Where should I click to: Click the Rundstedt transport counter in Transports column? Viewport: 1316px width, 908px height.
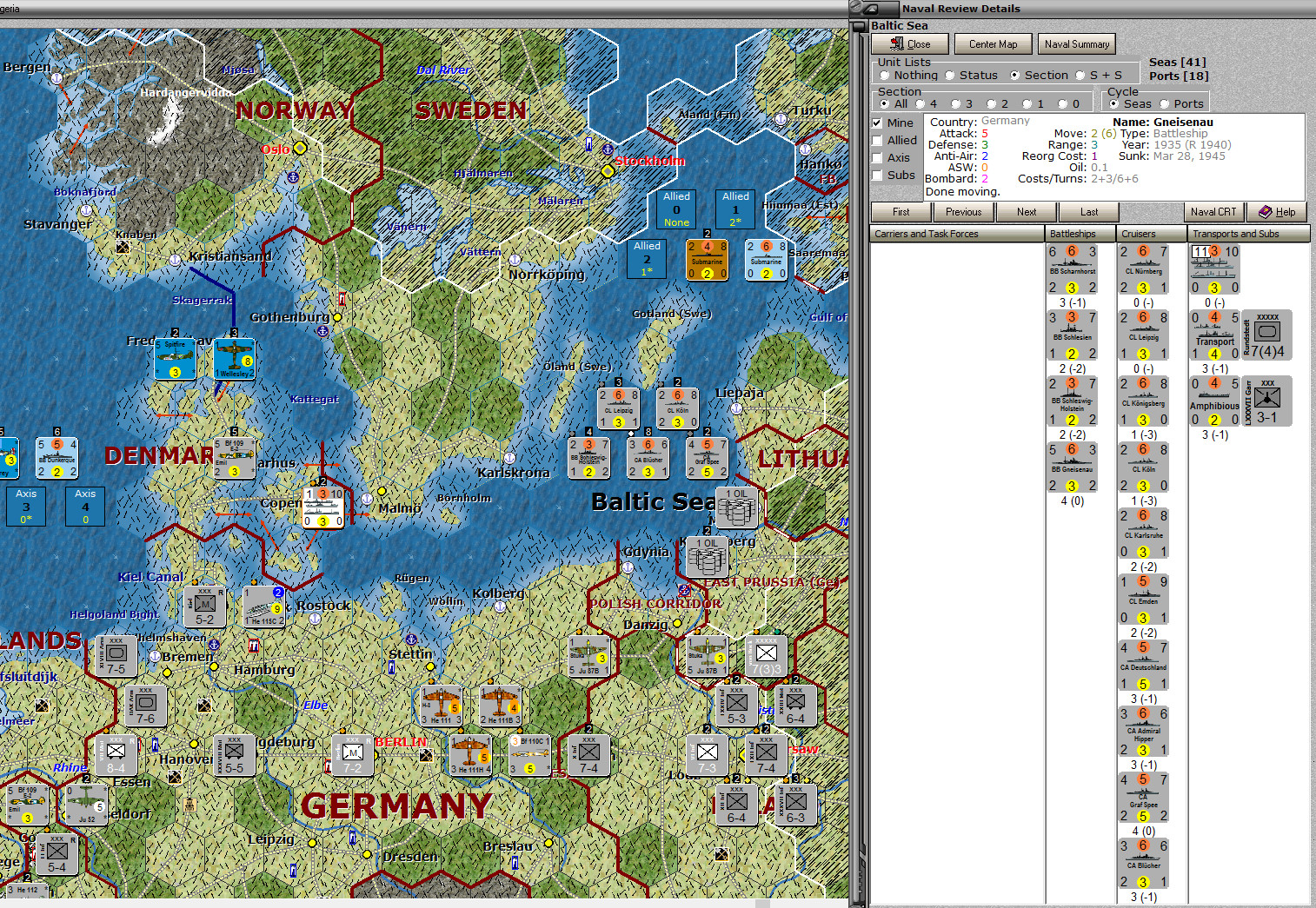pos(1266,335)
